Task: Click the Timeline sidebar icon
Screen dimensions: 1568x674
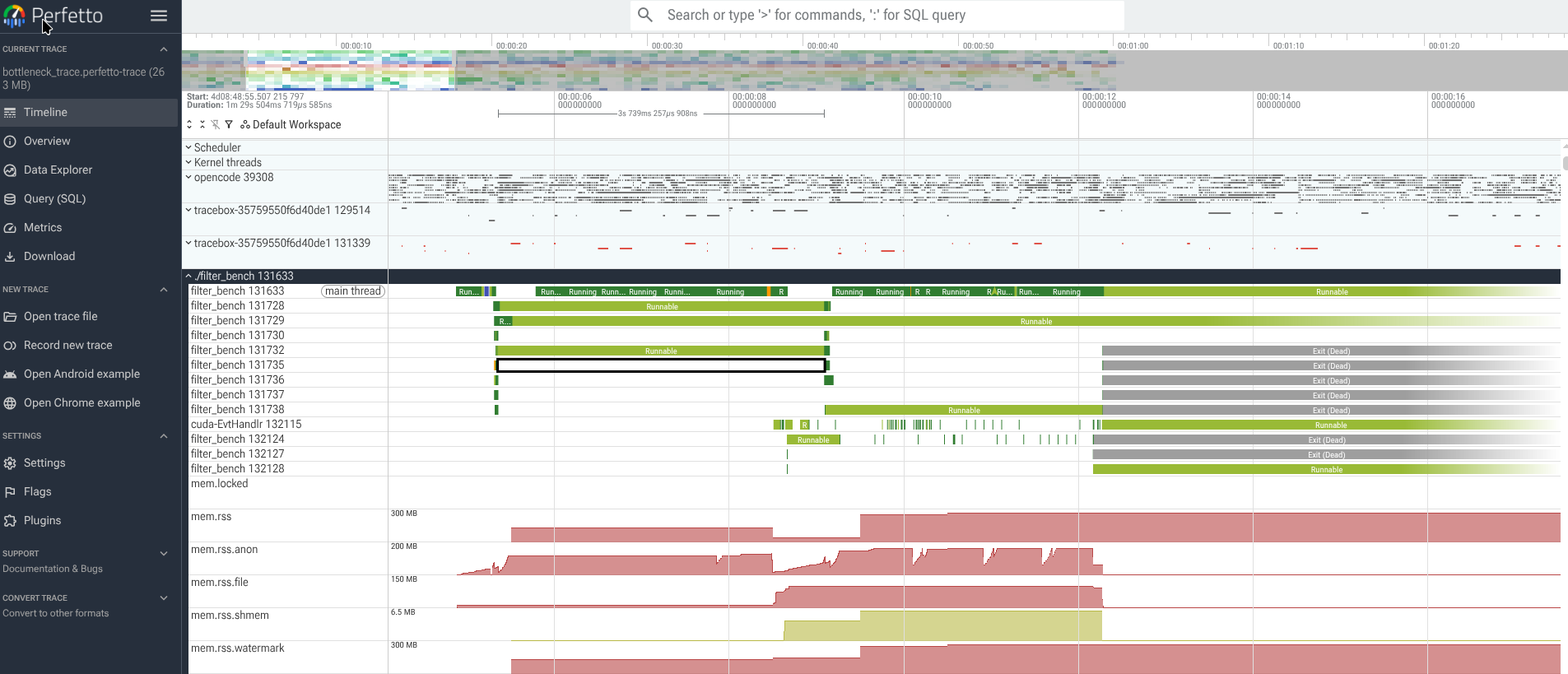Action: pos(10,112)
